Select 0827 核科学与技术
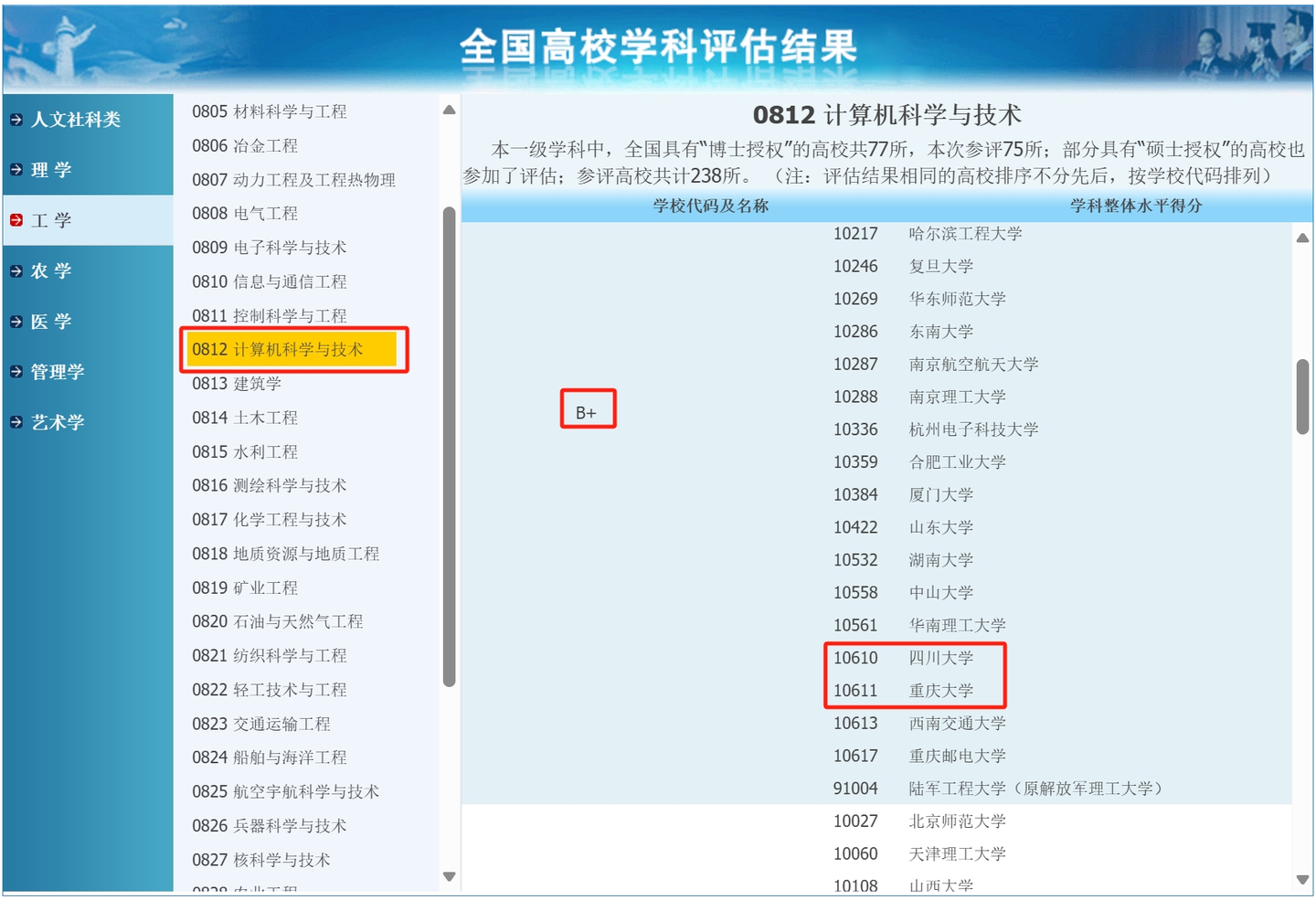This screenshot has width=1316, height=900. tap(261, 861)
